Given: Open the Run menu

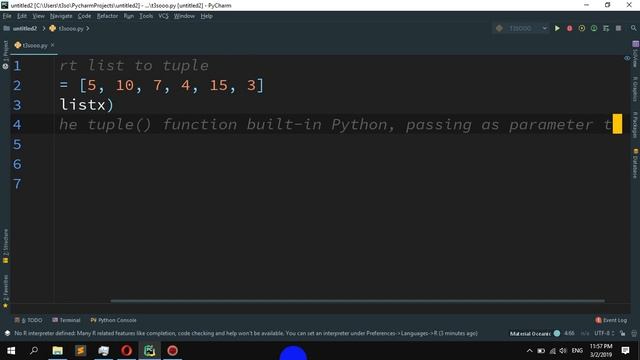Looking at the screenshot, I should point(129,16).
